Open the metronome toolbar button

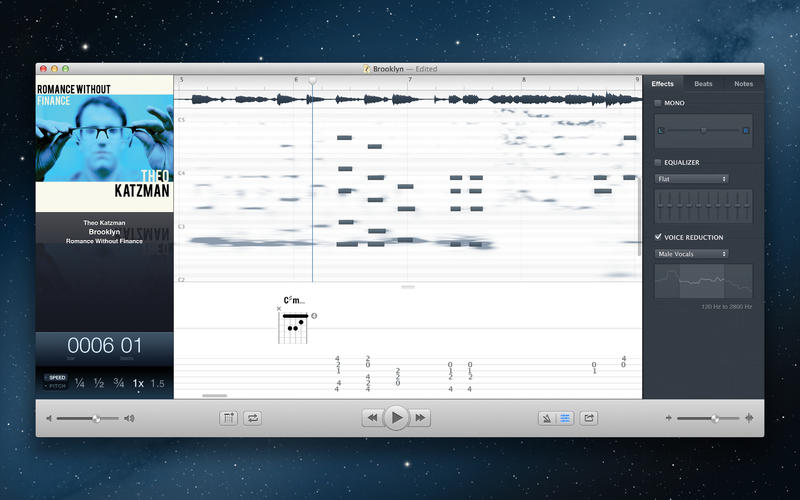[x=547, y=418]
